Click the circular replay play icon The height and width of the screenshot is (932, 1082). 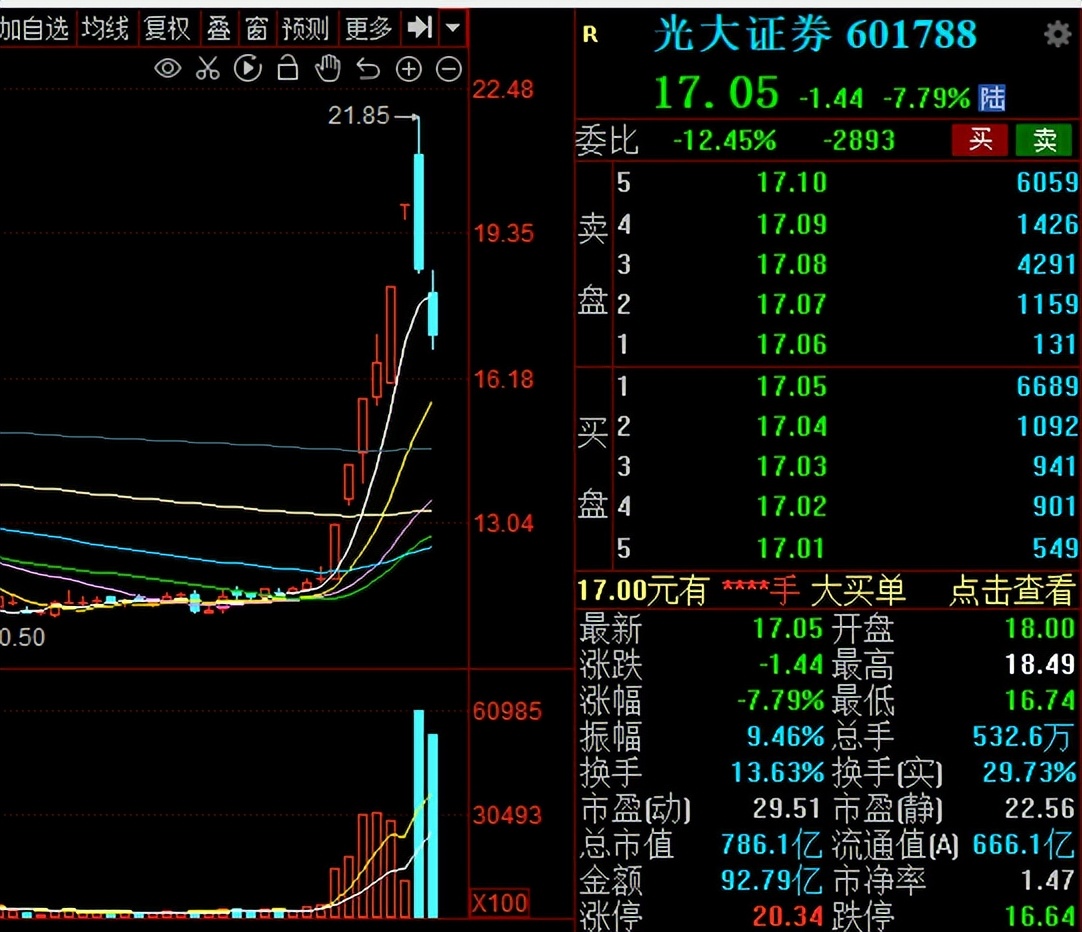[x=248, y=69]
